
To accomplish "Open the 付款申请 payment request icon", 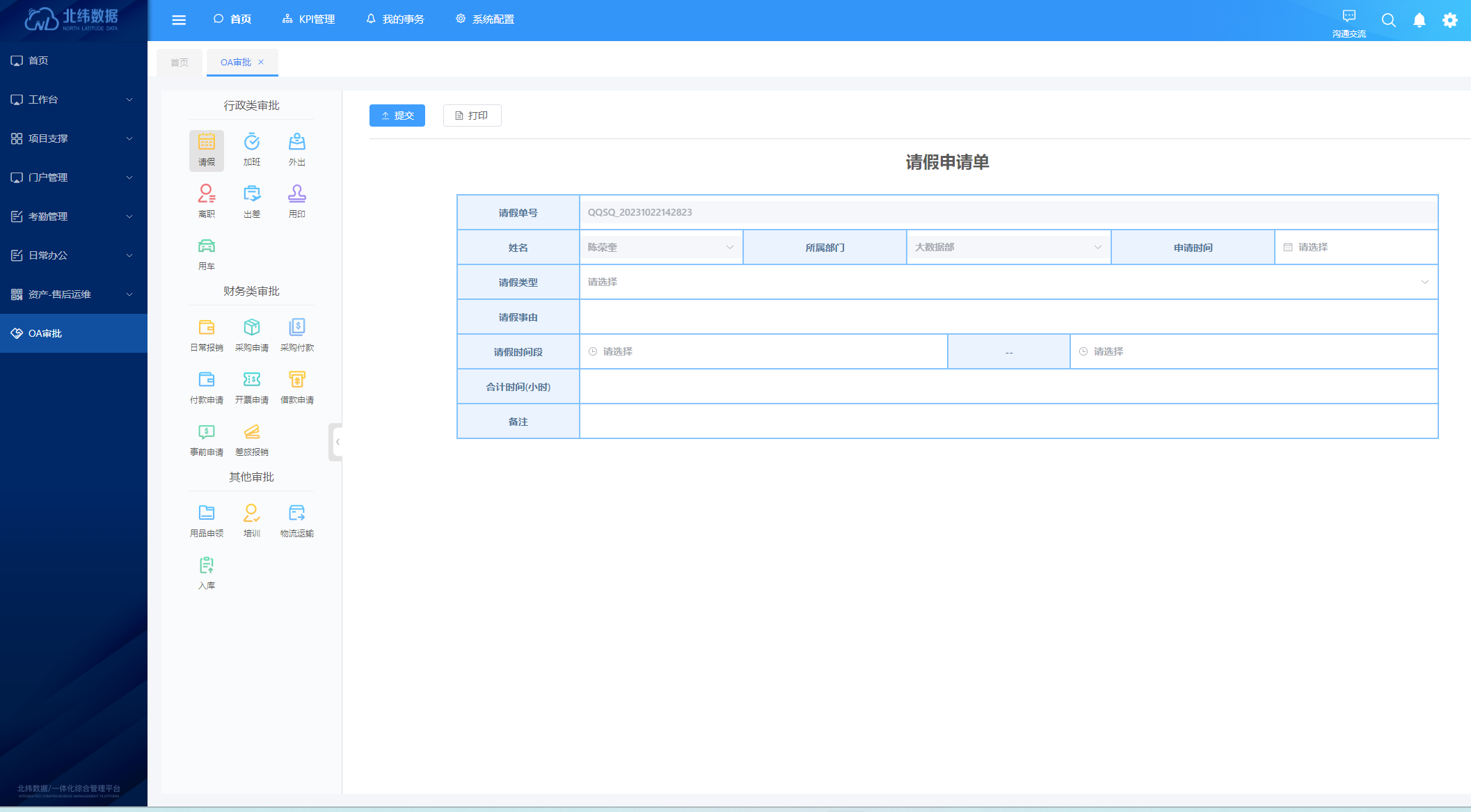I will [x=207, y=388].
